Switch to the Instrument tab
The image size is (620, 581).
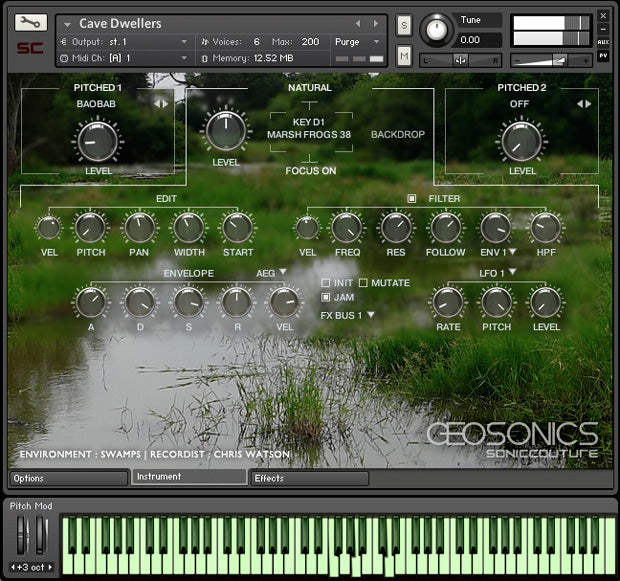(189, 477)
